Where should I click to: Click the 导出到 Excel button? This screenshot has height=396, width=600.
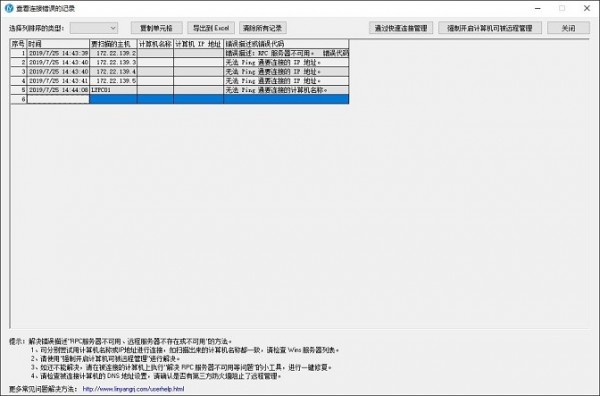tap(211, 28)
